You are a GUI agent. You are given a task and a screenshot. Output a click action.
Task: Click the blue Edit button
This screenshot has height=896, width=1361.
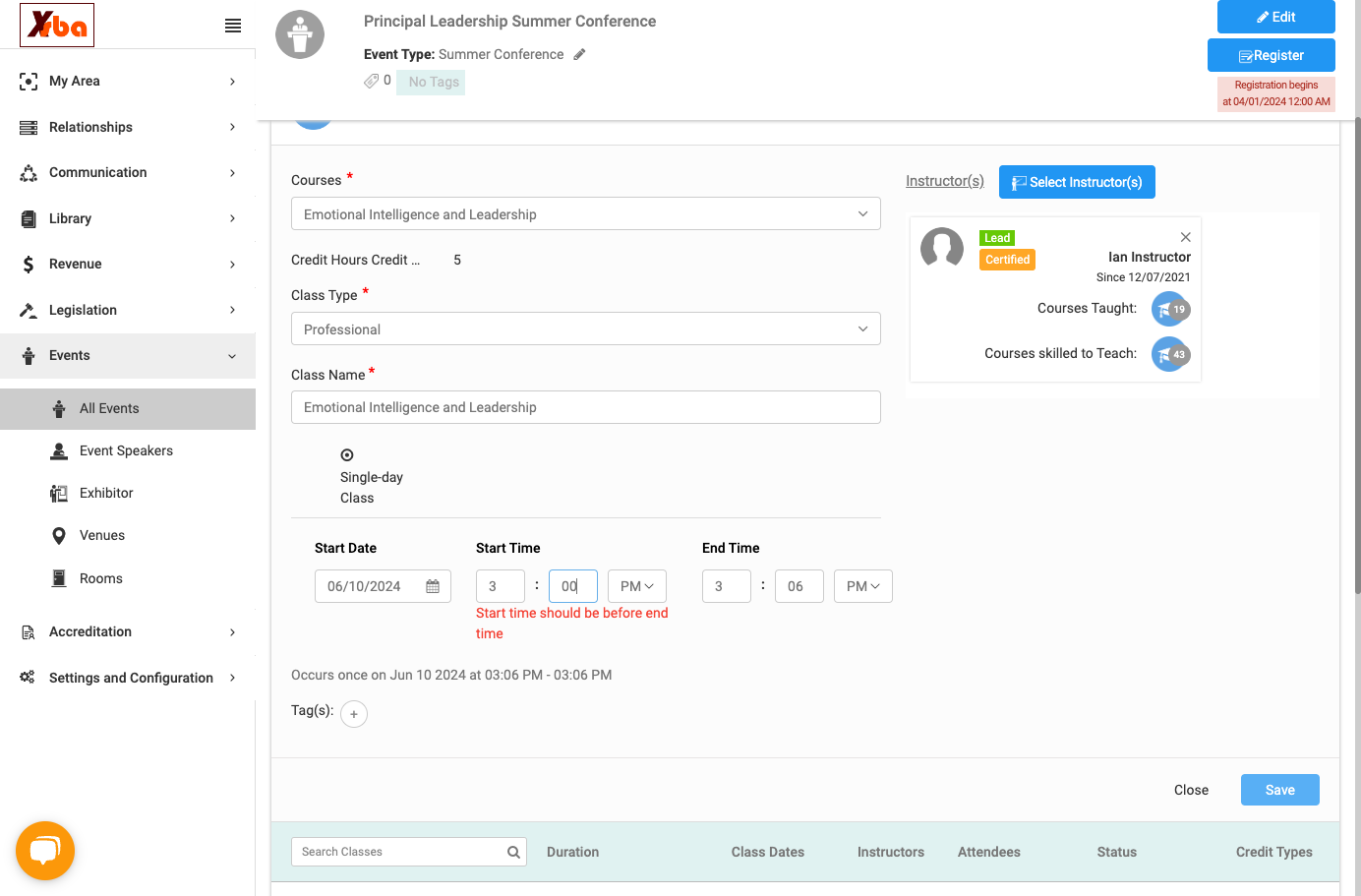pos(1276,17)
